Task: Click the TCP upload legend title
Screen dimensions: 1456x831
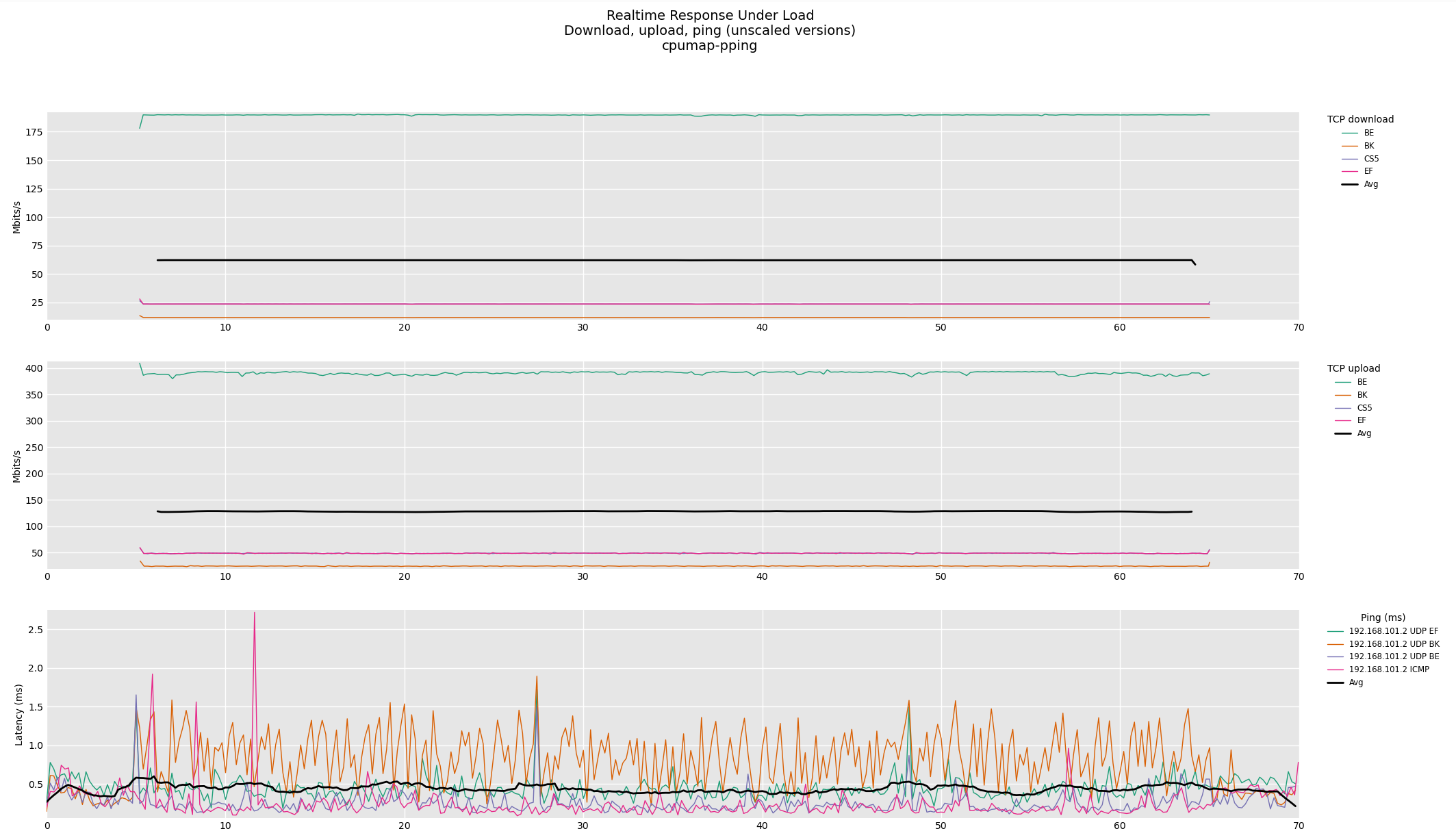Action: coord(1353,368)
